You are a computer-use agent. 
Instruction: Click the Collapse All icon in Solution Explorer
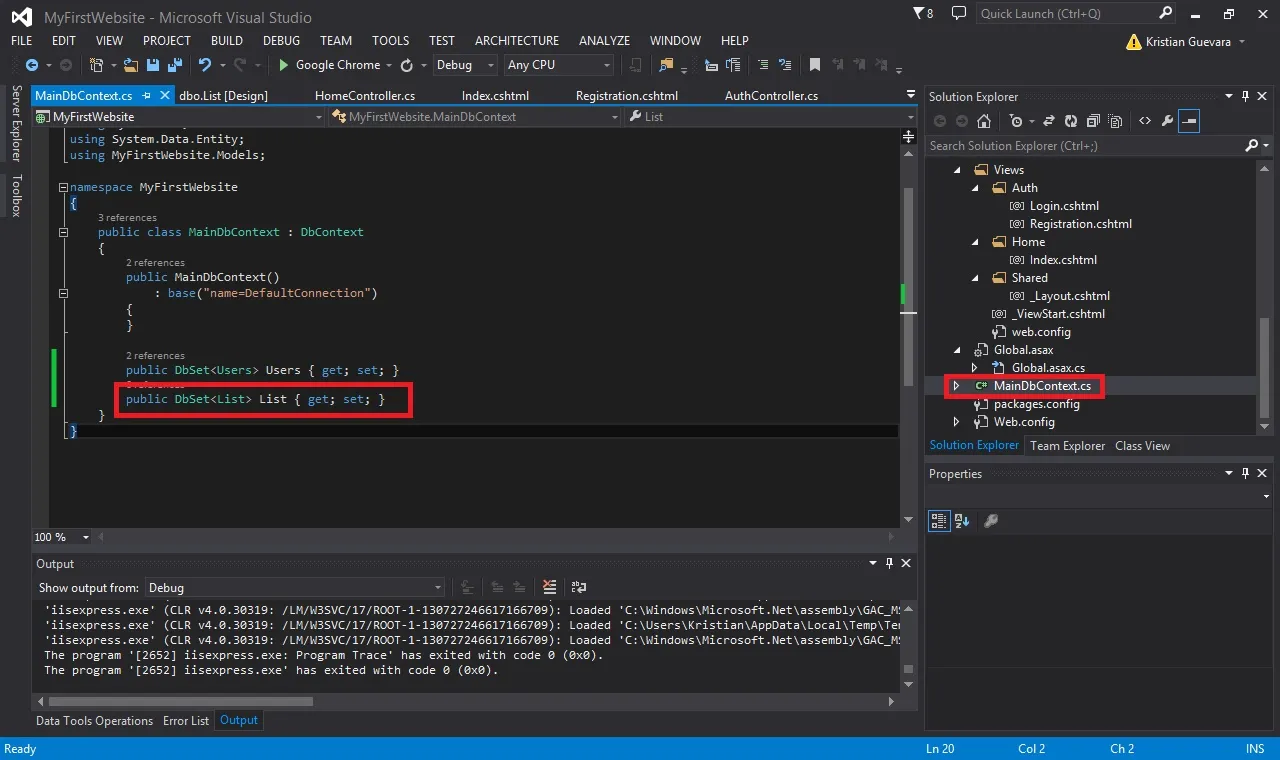(1093, 121)
